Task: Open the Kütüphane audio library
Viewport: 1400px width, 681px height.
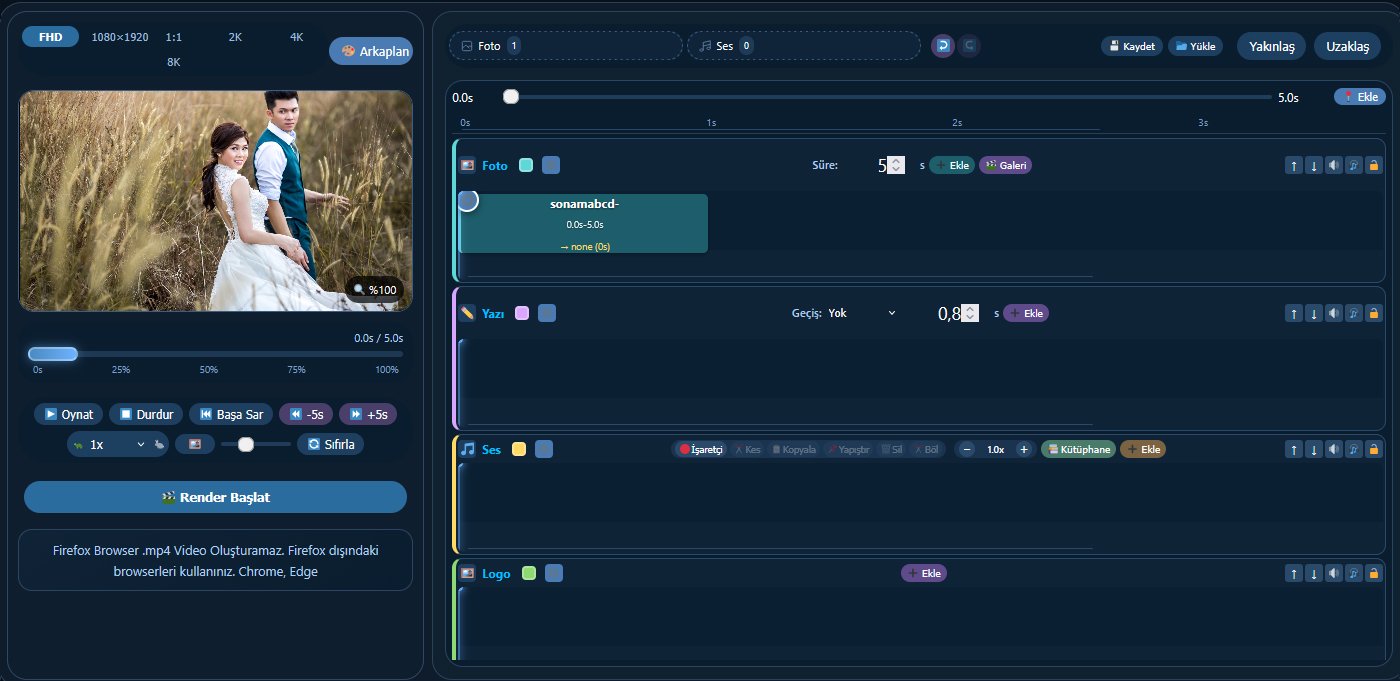Action: (x=1078, y=449)
